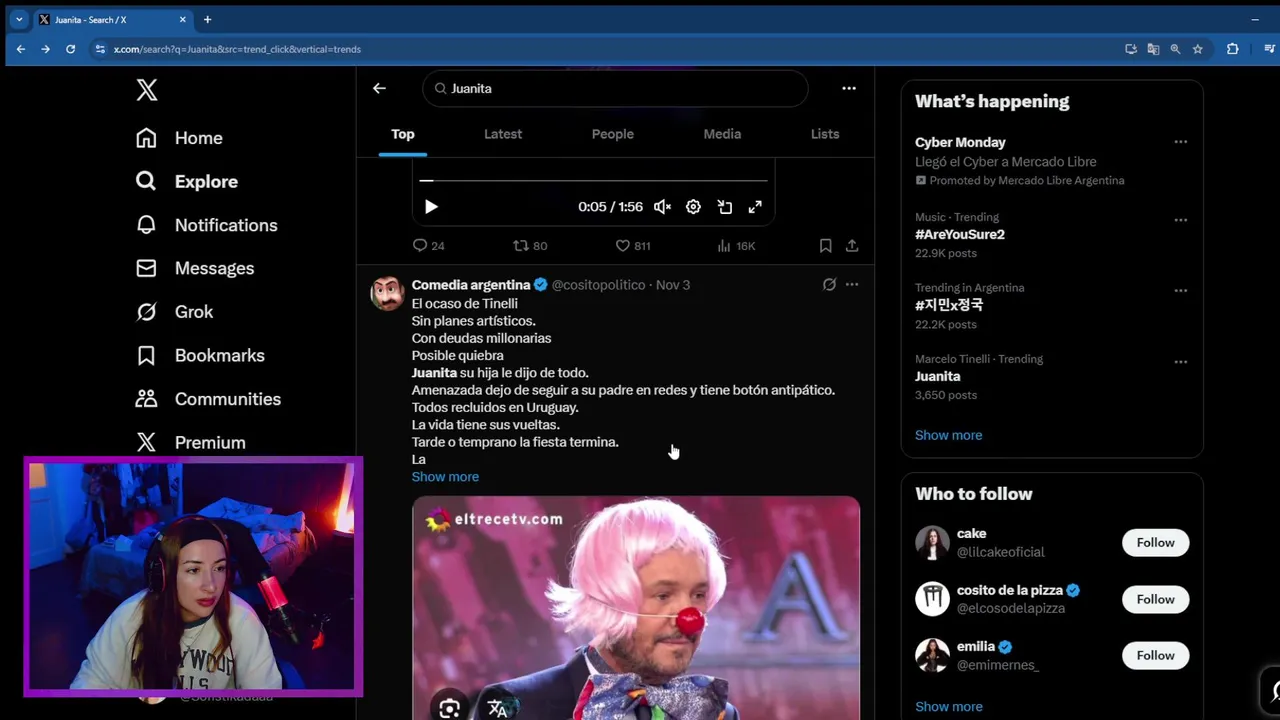The image size is (1280, 720).
Task: Click the Grok explain icon on post
Action: pos(829,285)
